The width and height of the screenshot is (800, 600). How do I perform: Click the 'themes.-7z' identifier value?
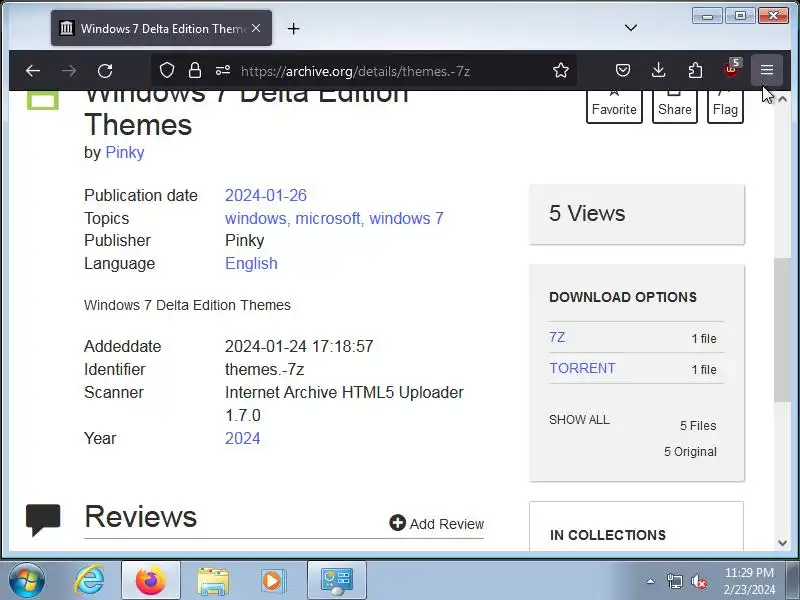click(x=264, y=369)
